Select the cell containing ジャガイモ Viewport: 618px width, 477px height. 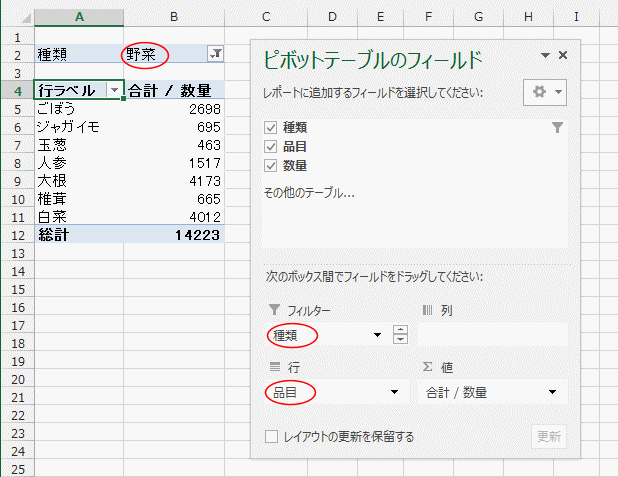click(78, 126)
